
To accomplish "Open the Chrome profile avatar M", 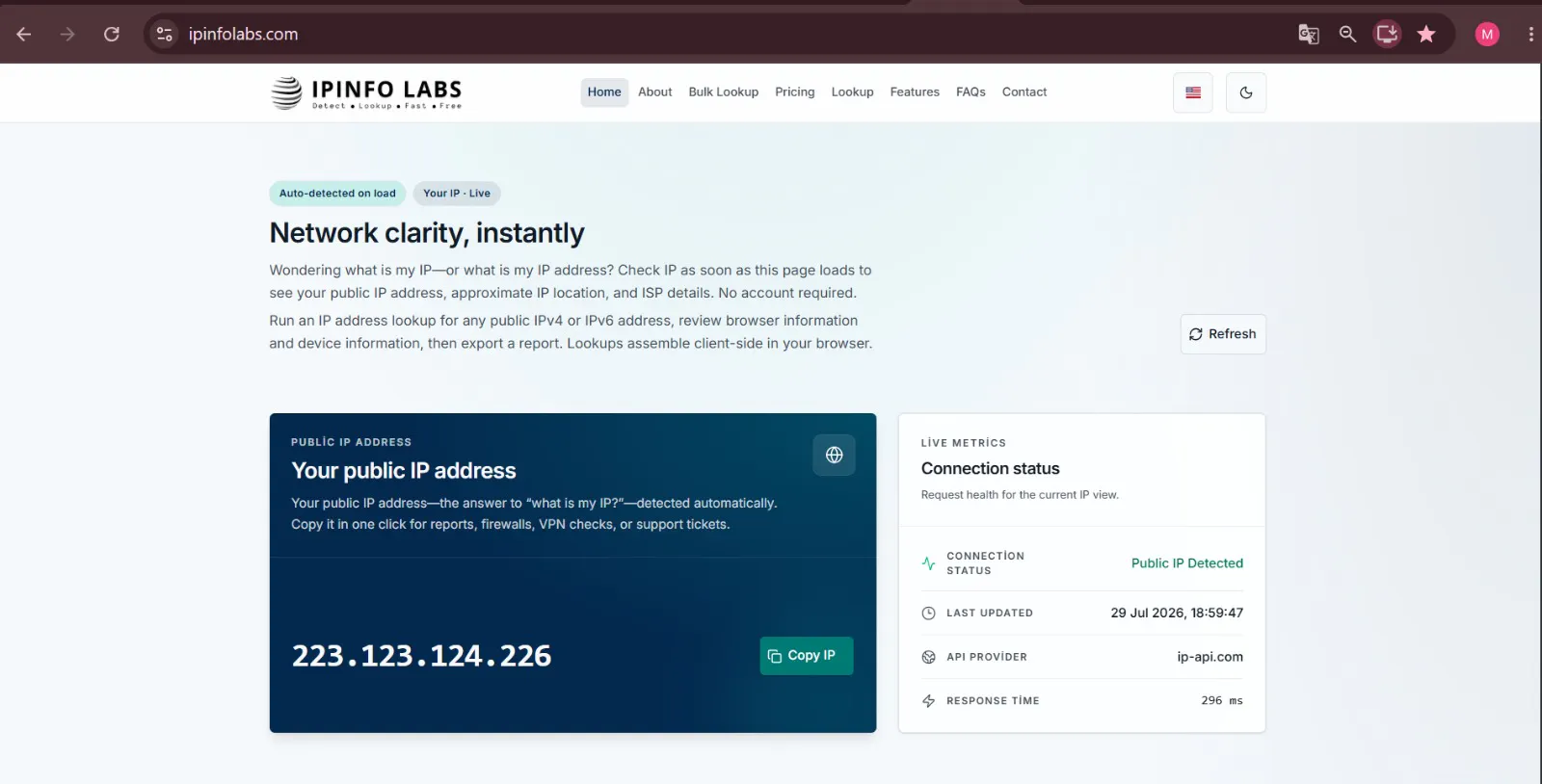I will [x=1487, y=35].
